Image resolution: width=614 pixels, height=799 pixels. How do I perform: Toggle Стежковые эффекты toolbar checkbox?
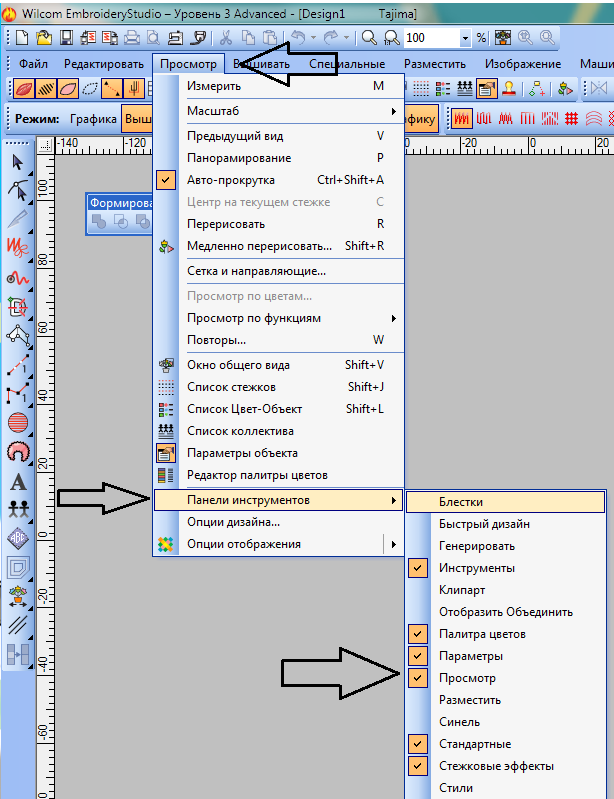tap(506, 766)
